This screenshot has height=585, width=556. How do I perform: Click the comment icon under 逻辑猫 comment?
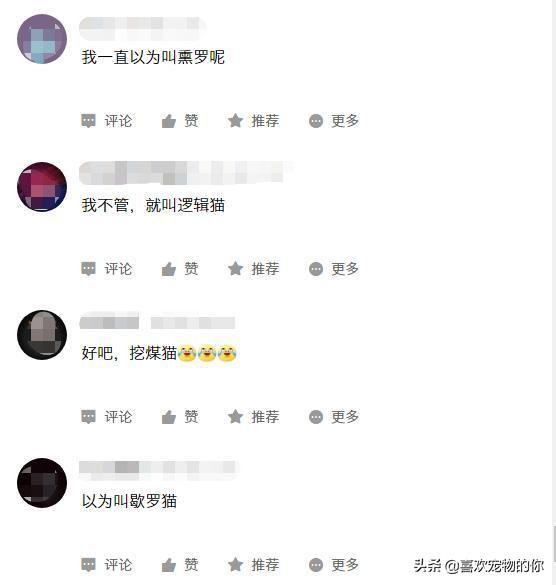(88, 269)
